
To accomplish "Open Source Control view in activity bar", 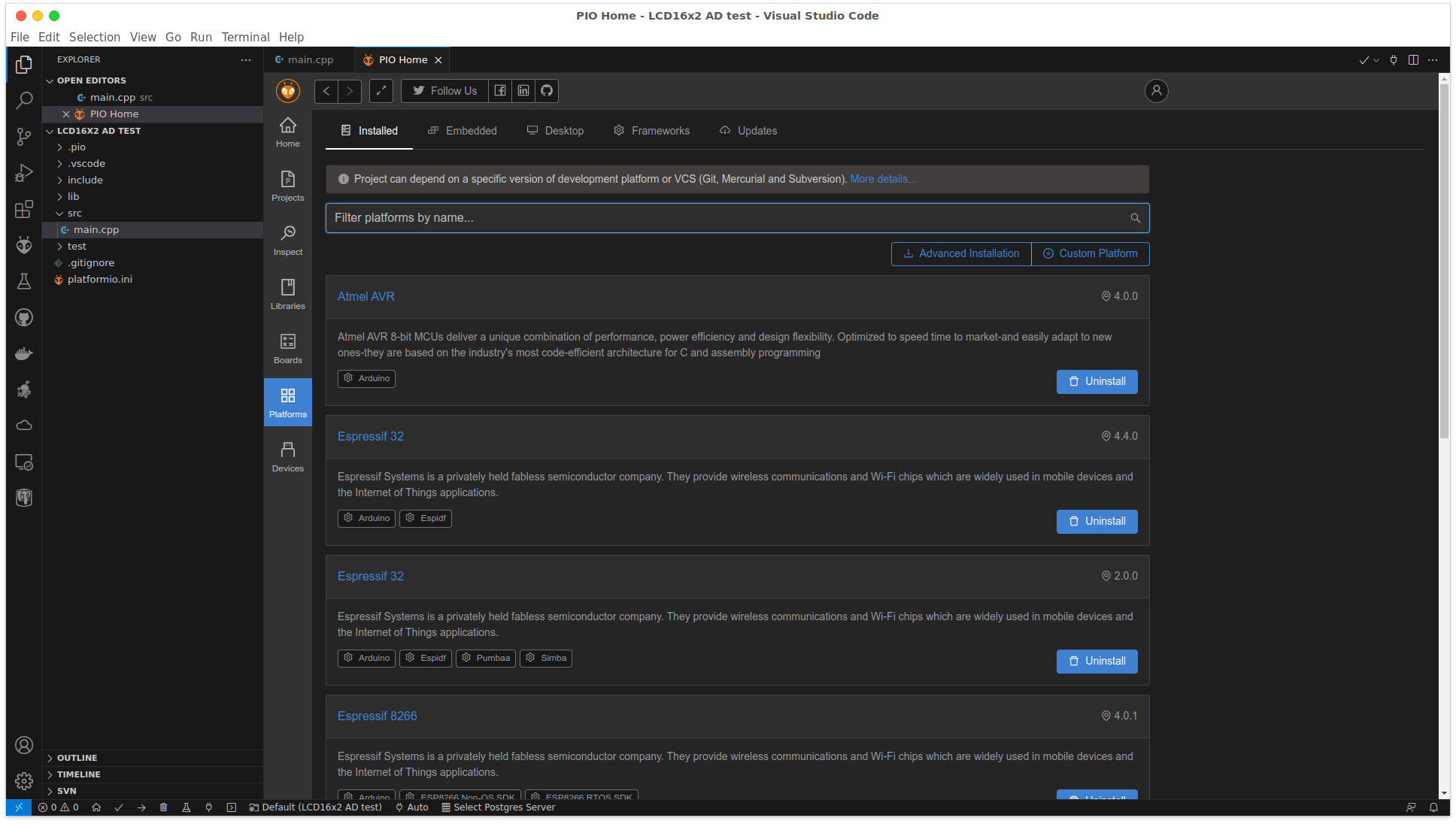I will (x=24, y=136).
